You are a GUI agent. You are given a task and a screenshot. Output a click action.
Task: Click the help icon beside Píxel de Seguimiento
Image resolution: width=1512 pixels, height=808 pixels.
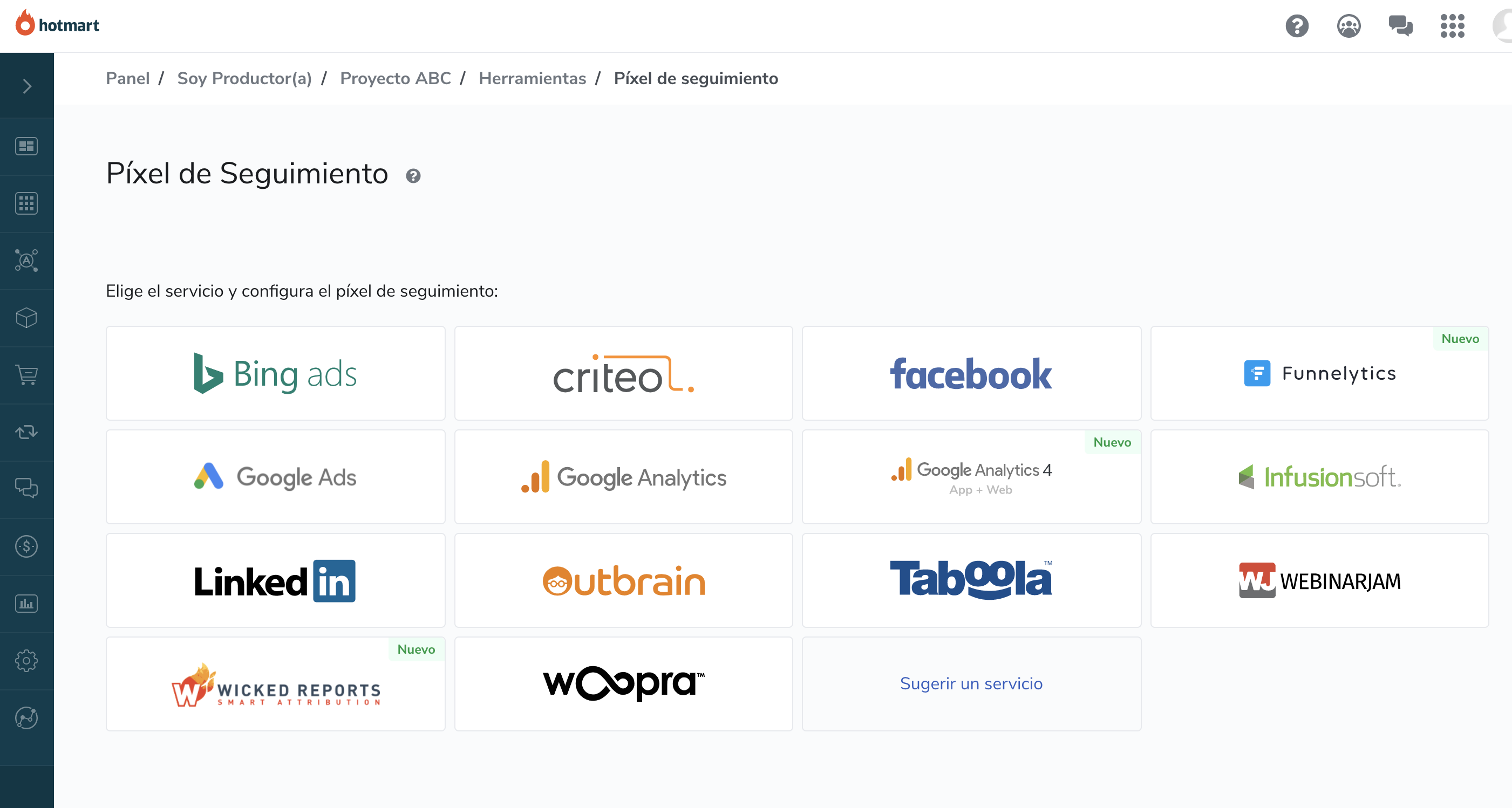413,176
